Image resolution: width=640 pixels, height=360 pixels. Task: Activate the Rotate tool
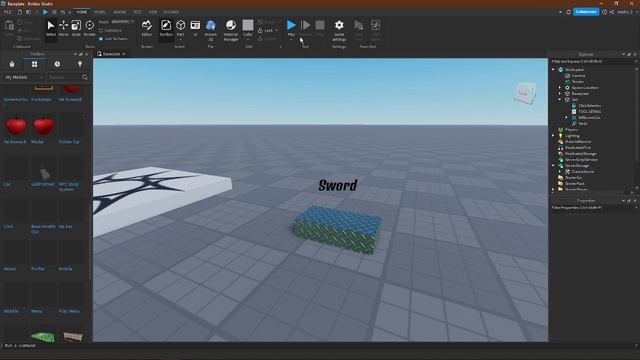tap(89, 29)
